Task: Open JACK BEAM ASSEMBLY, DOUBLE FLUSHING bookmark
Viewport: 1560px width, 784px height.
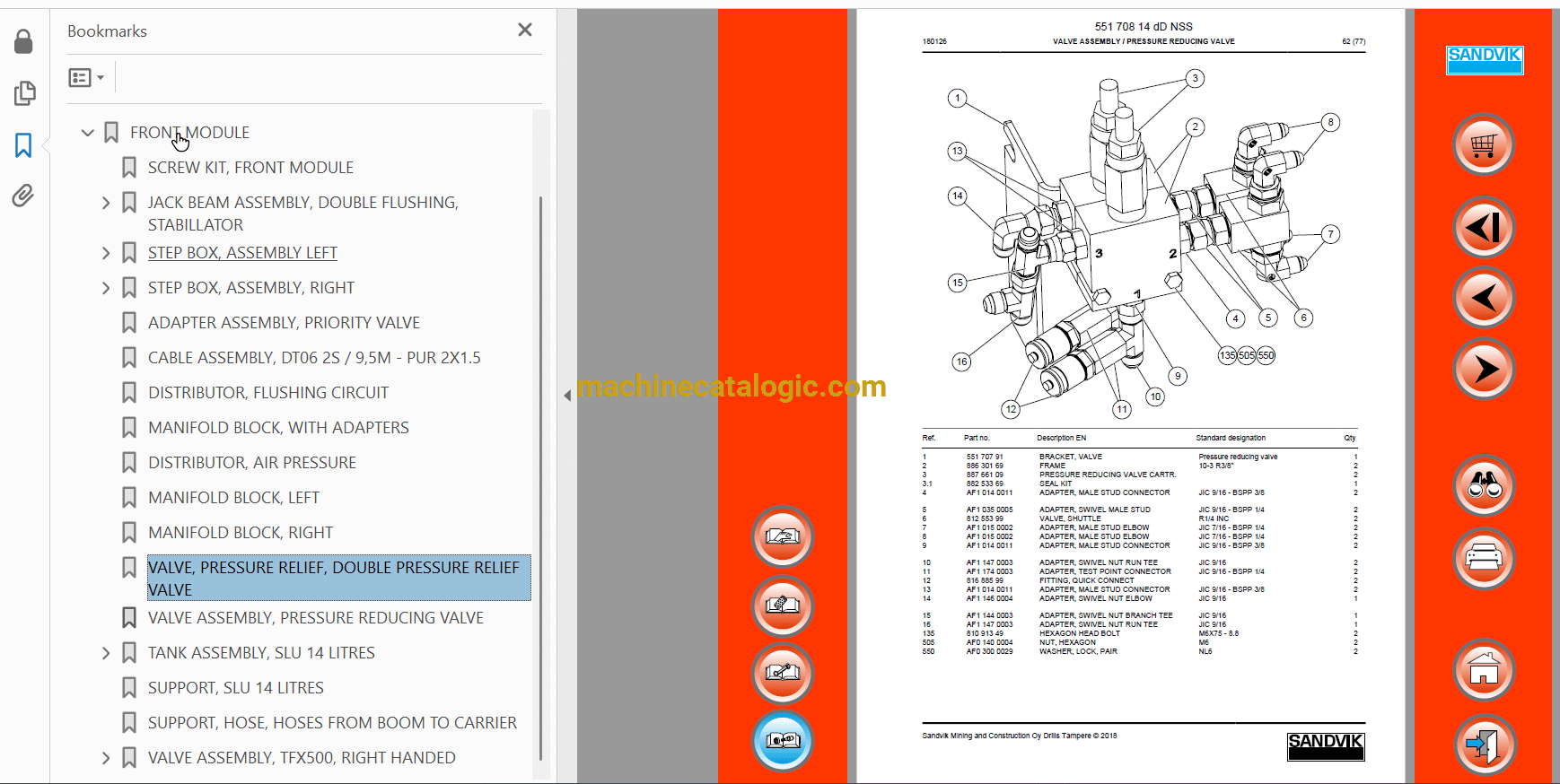Action: 303,213
